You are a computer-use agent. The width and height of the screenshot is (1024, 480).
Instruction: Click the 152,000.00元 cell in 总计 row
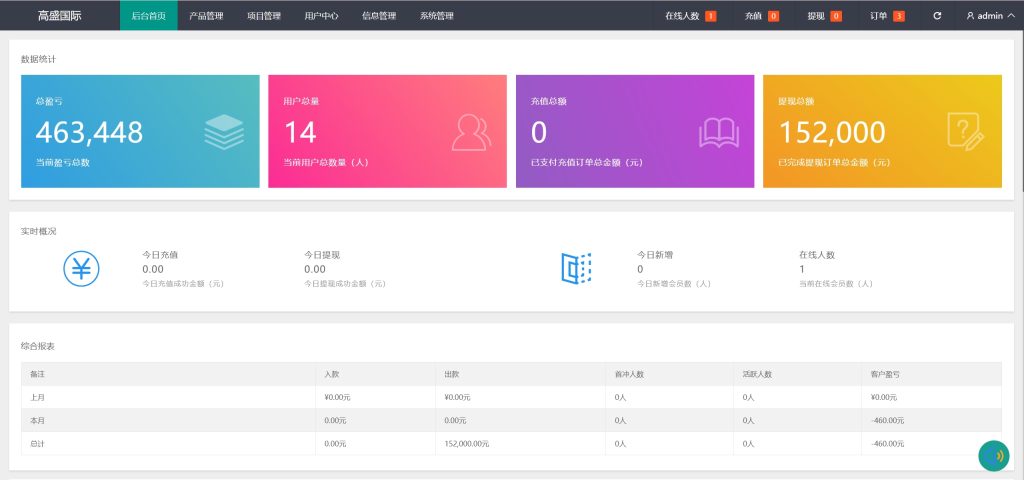tap(466, 443)
